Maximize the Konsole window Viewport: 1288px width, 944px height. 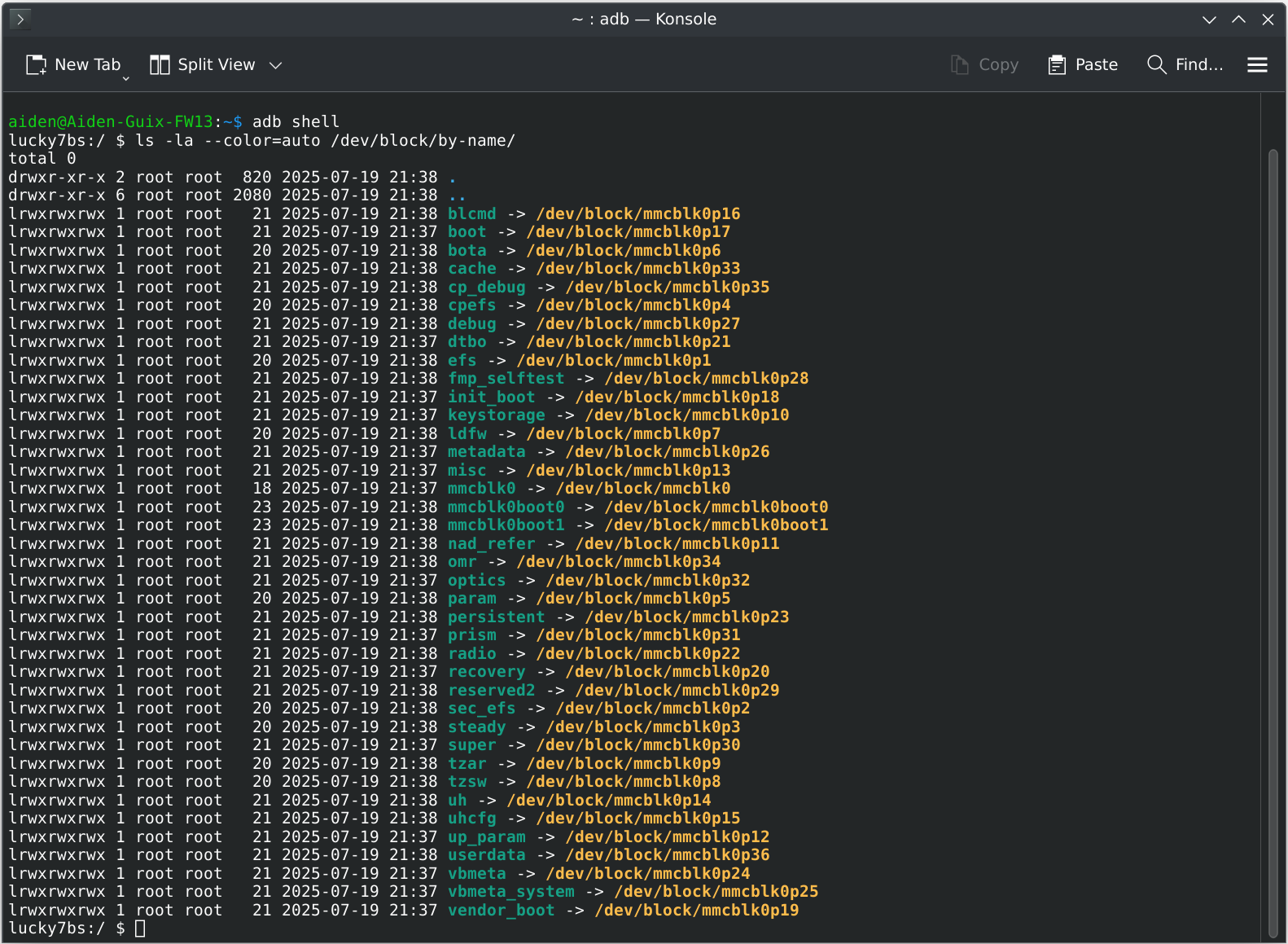click(x=1238, y=20)
